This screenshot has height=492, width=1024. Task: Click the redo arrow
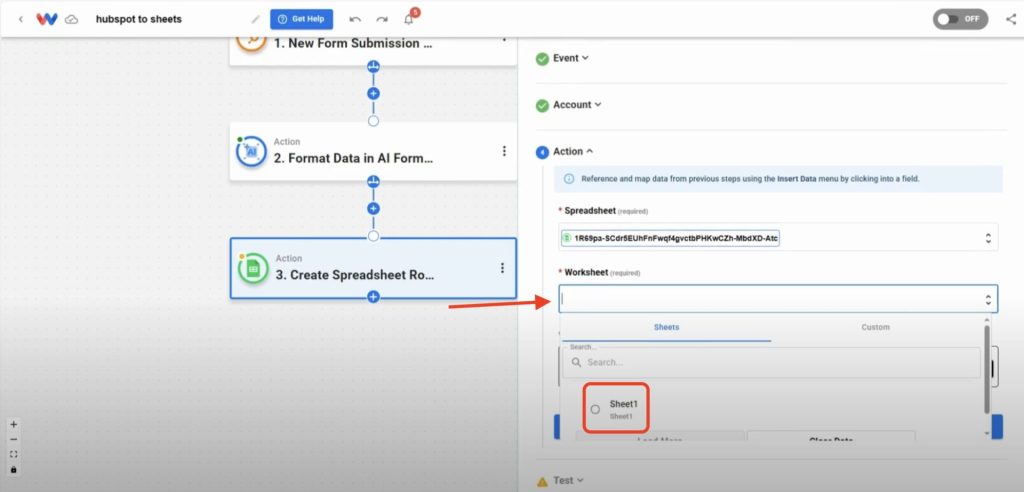(x=382, y=19)
